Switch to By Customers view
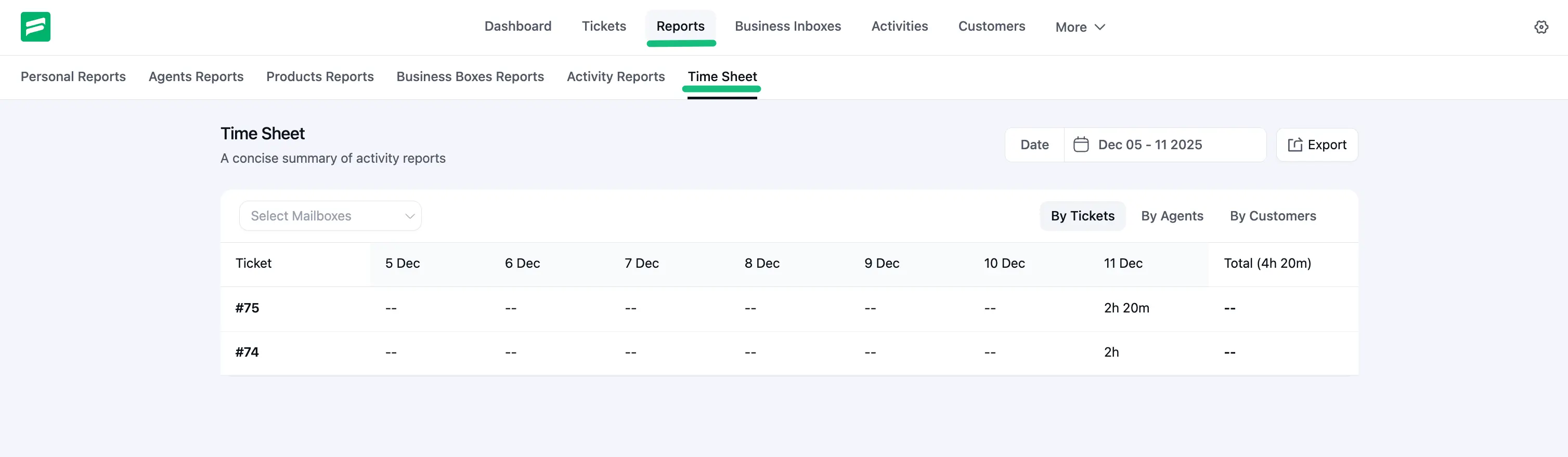Screen dimensions: 1568x457 1272,216
